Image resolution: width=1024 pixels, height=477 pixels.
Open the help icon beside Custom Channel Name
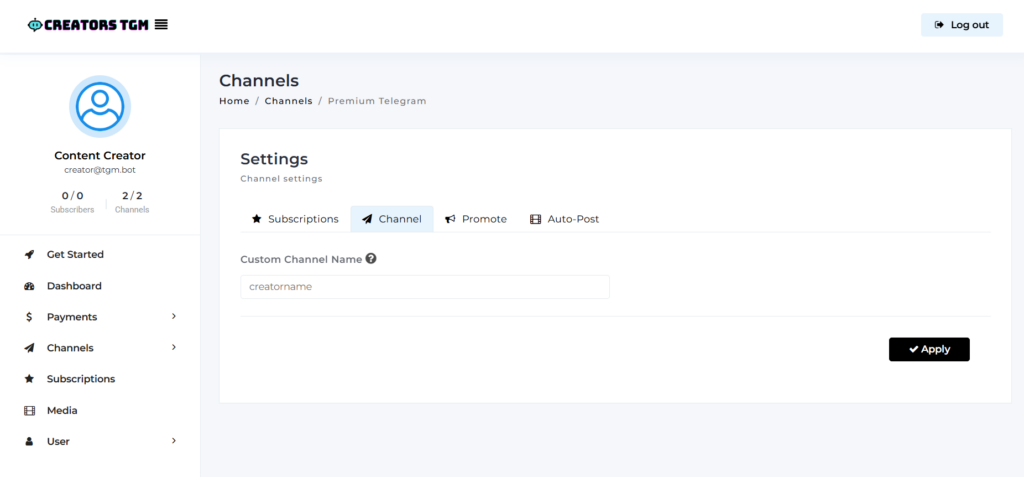371,259
